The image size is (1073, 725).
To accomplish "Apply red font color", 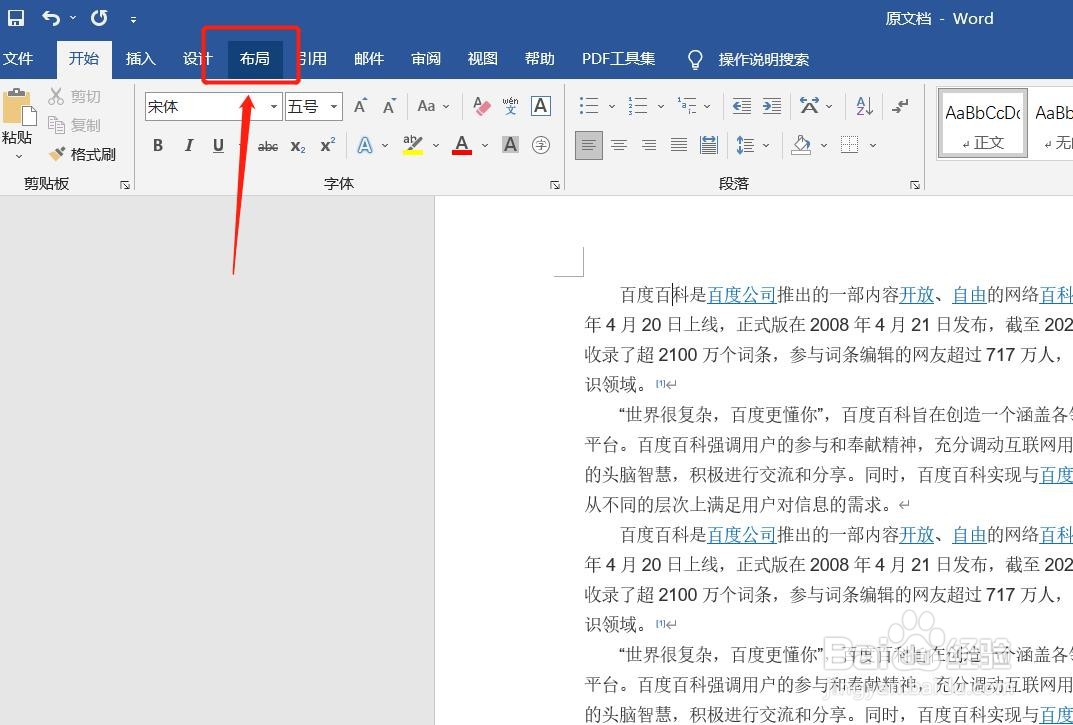I will click(462, 145).
